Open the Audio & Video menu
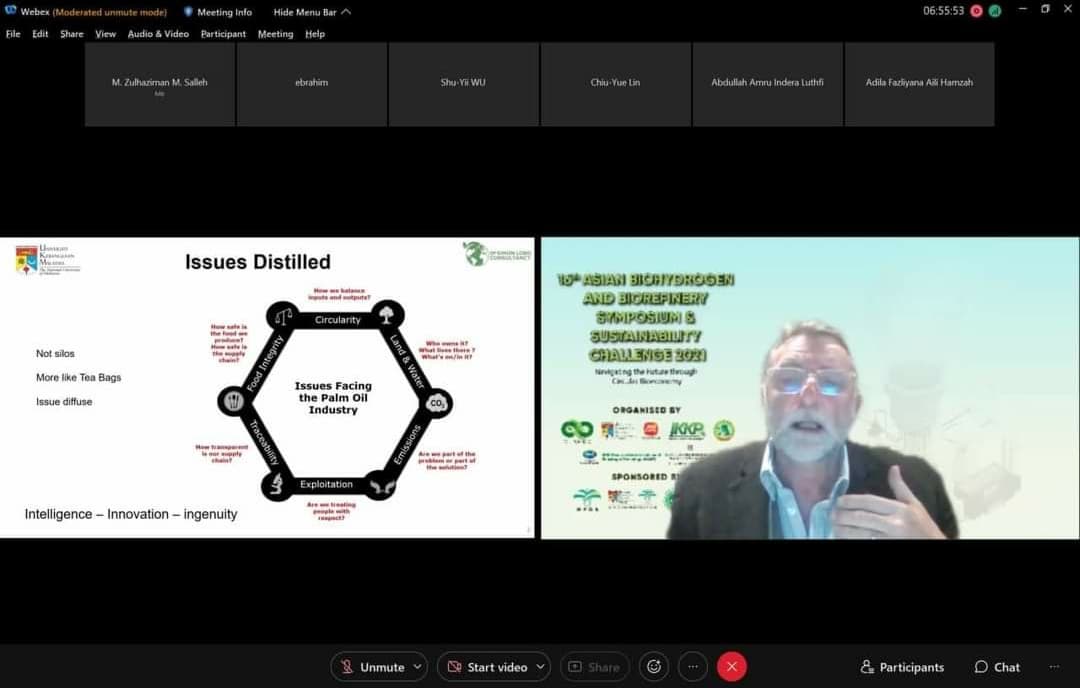Image resolution: width=1080 pixels, height=688 pixels. coord(158,34)
